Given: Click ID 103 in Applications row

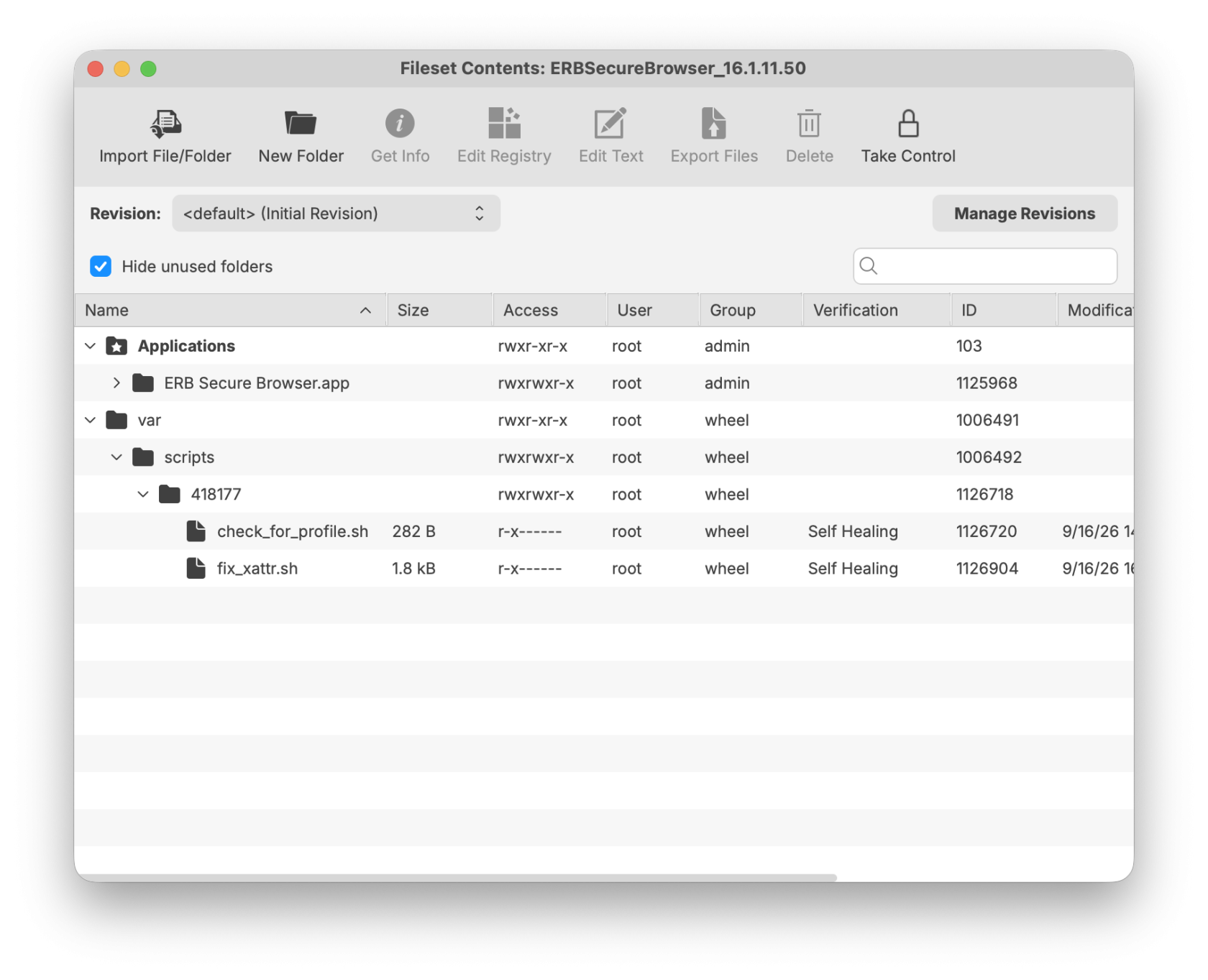Looking at the screenshot, I should [969, 346].
